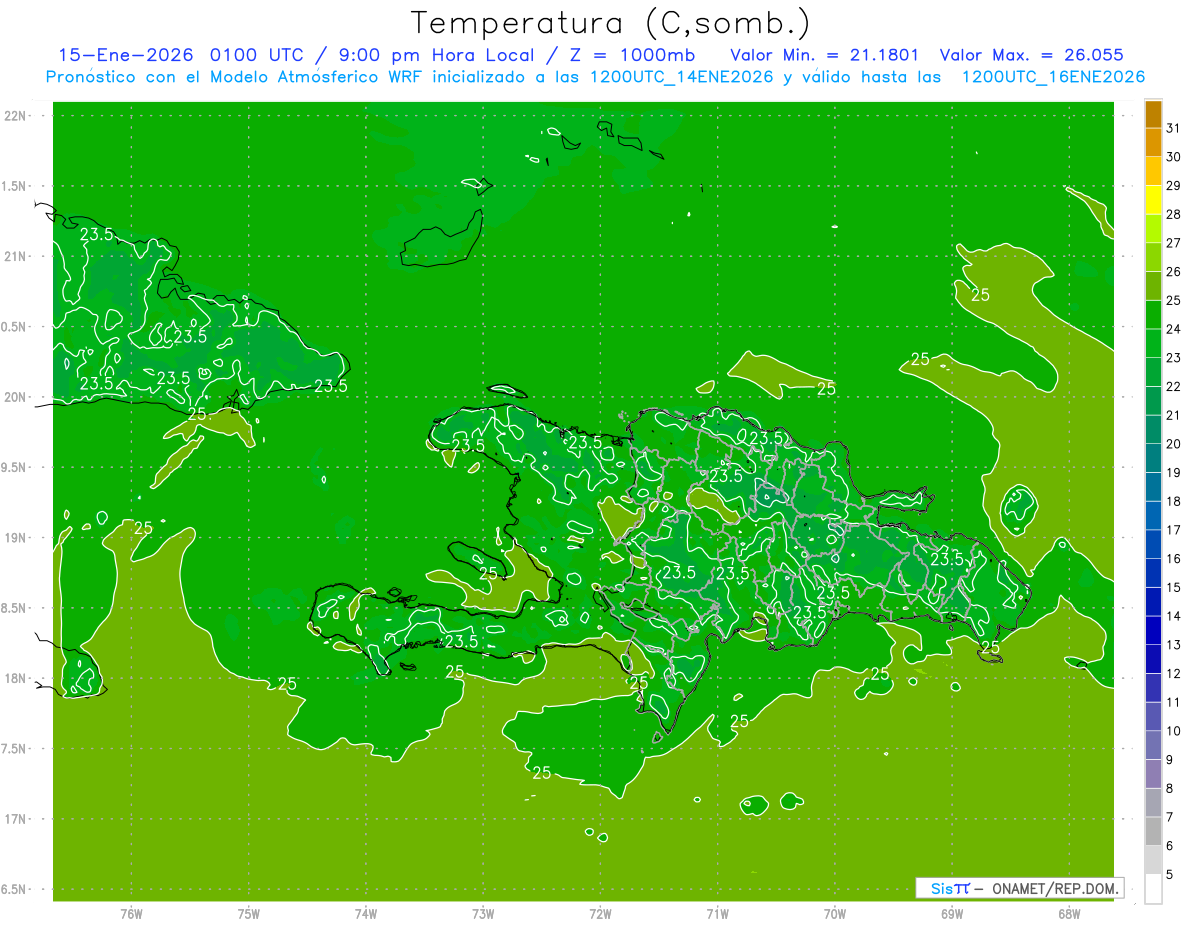Click the "70W" longitude axis label
This screenshot has height=927, width=1200.
(835, 914)
